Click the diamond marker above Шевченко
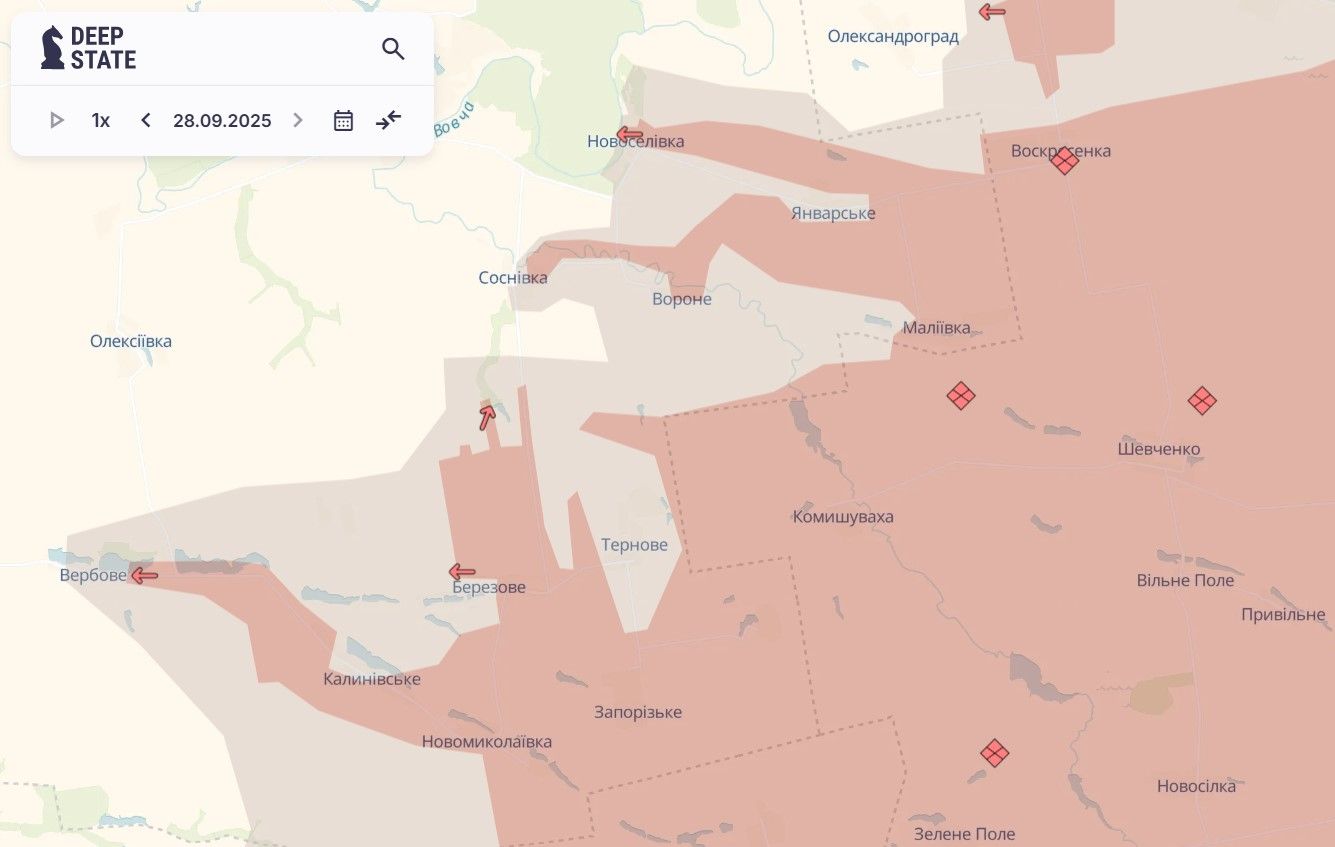1335x847 pixels. click(1202, 401)
